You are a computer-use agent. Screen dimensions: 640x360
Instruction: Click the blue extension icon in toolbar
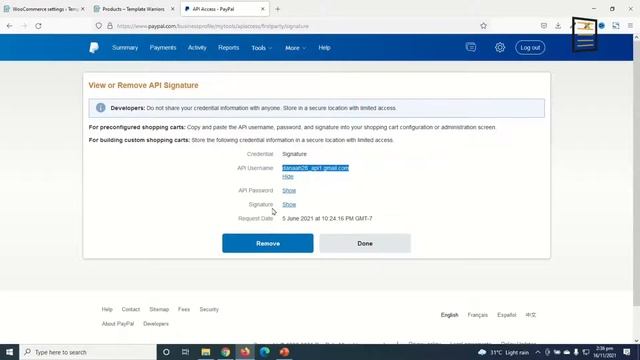(x=602, y=26)
